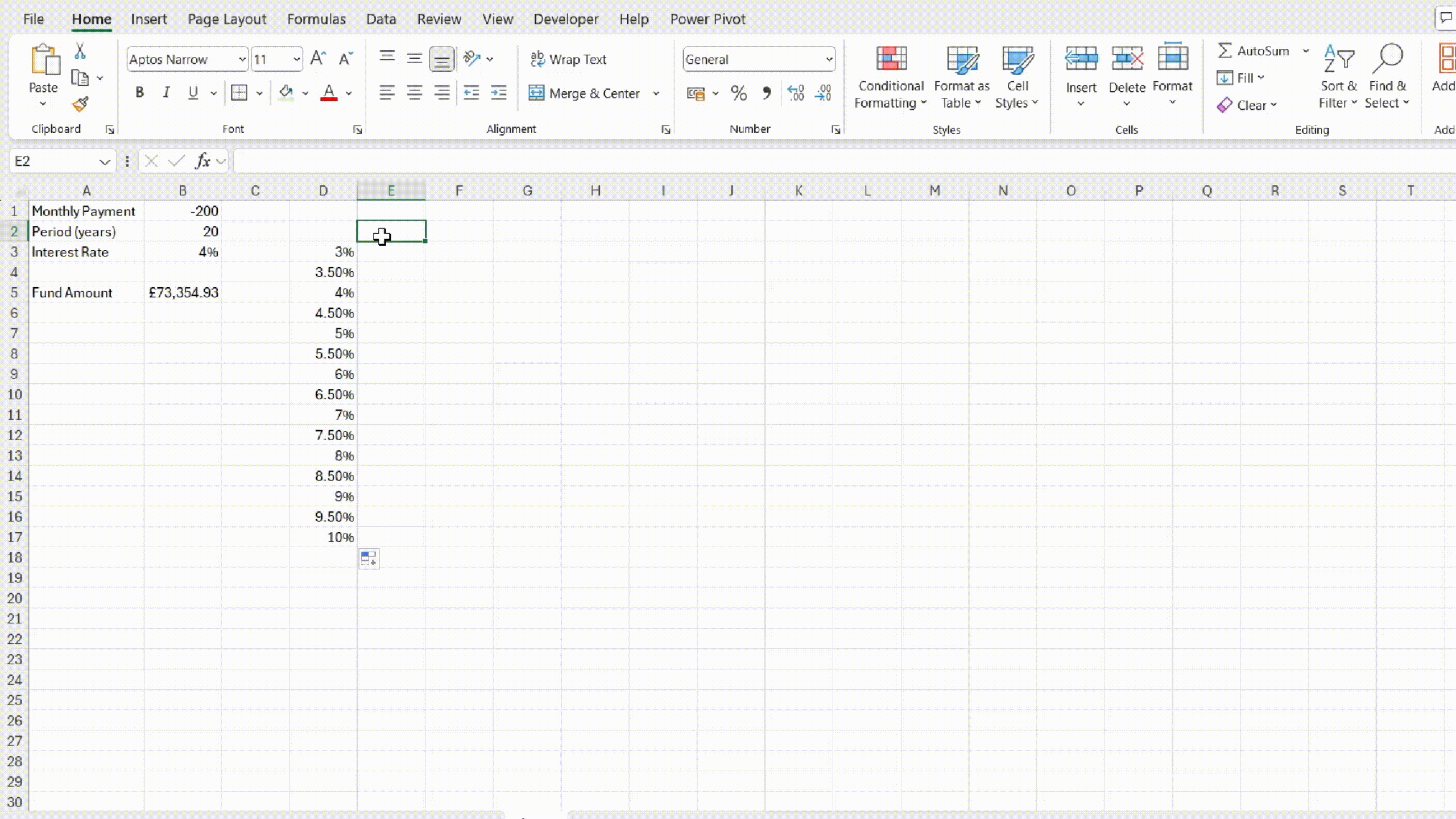Toggle Italic formatting
The height and width of the screenshot is (819, 1456).
[166, 93]
